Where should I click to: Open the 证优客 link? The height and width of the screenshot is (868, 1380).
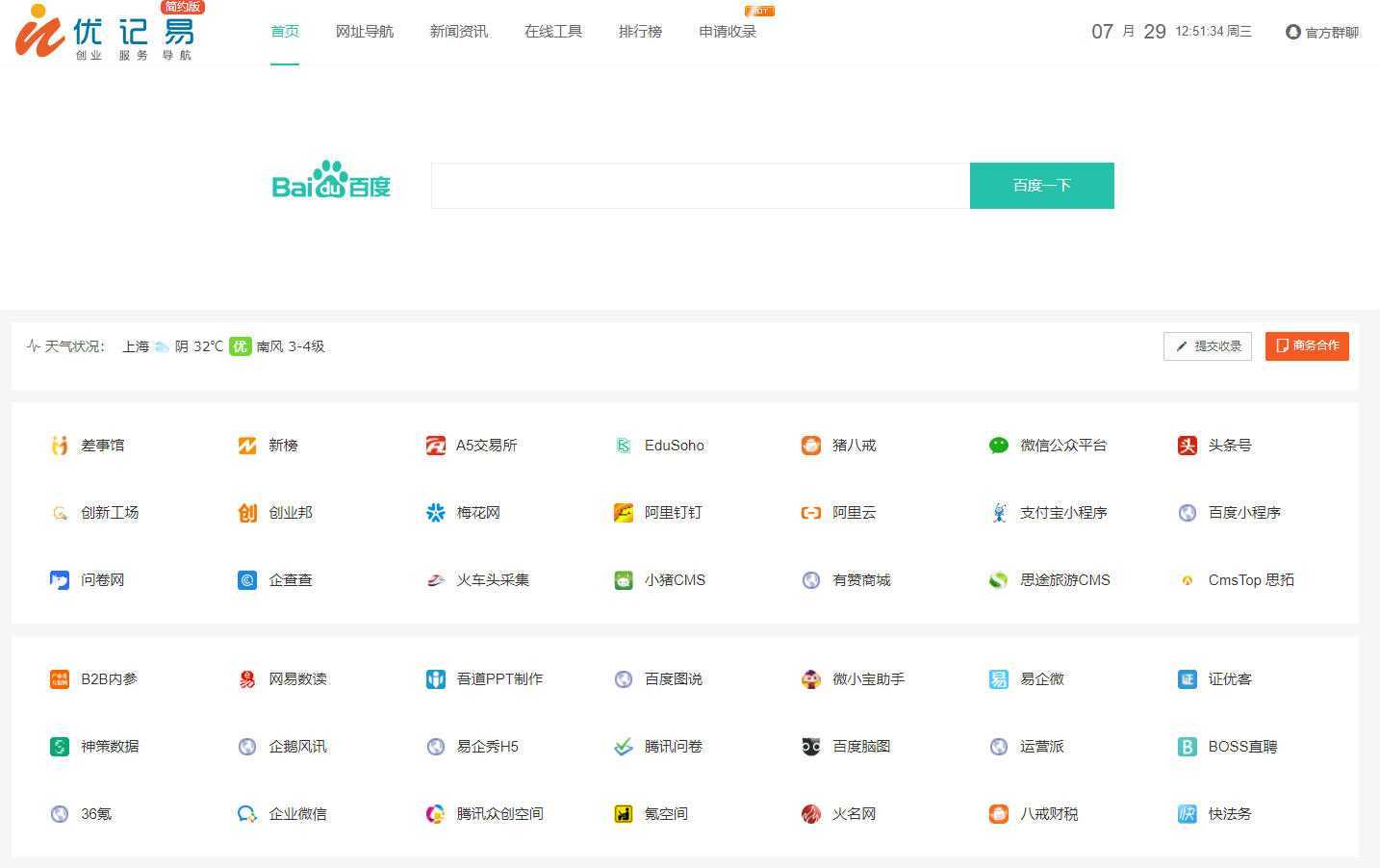pos(1230,679)
